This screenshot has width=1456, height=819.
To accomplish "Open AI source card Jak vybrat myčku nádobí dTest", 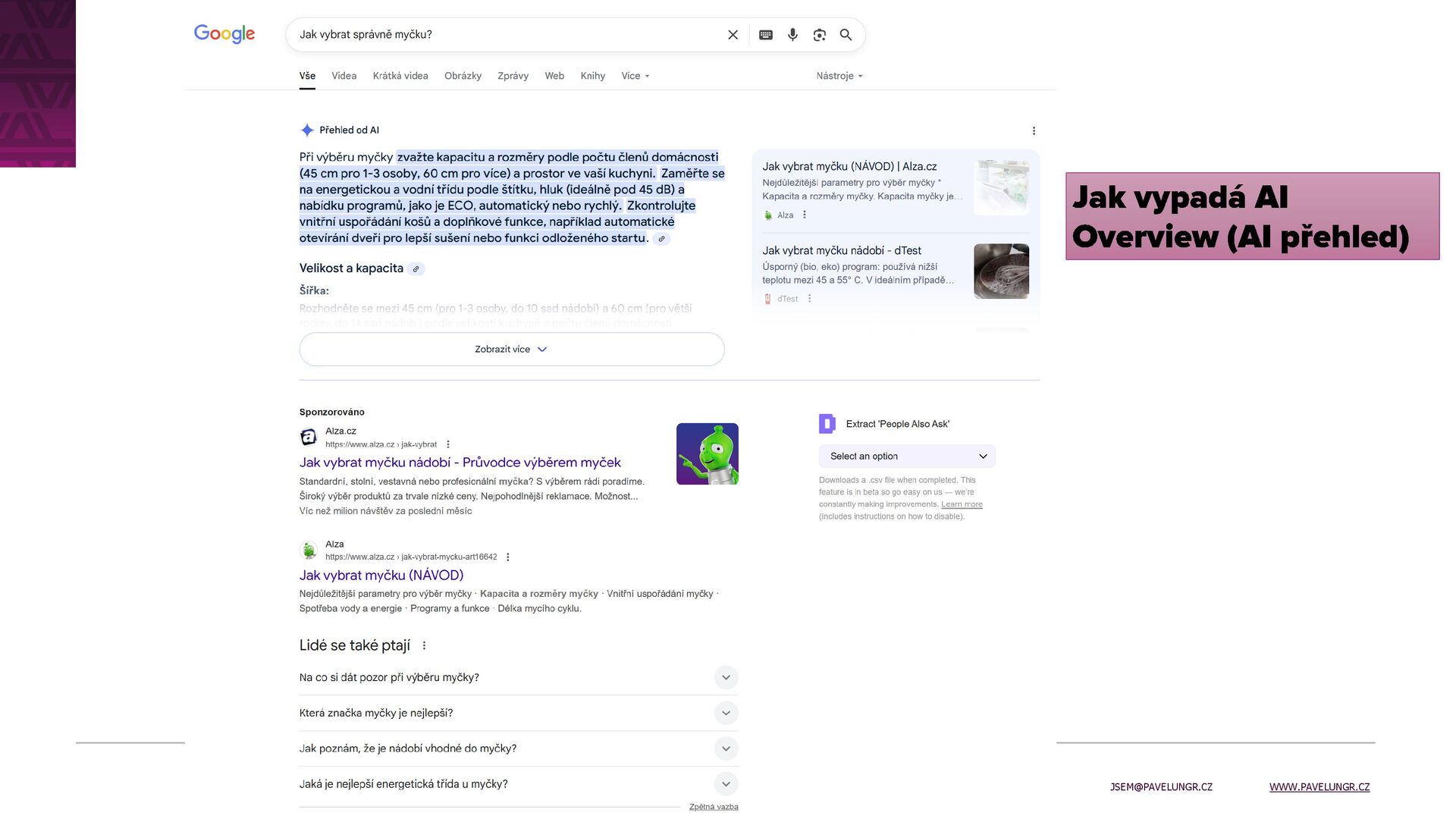I will pos(842,251).
